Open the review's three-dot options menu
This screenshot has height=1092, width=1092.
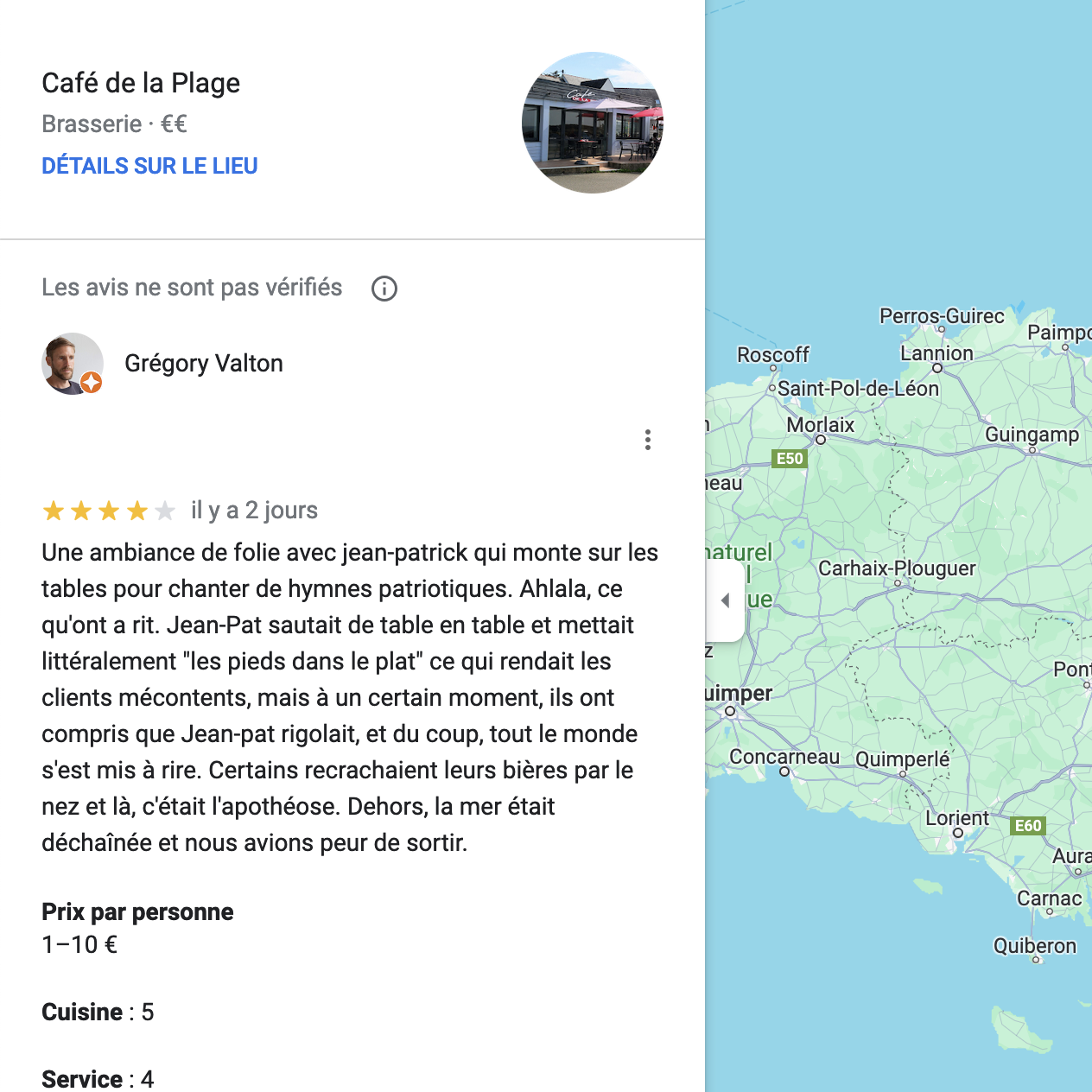tap(647, 440)
